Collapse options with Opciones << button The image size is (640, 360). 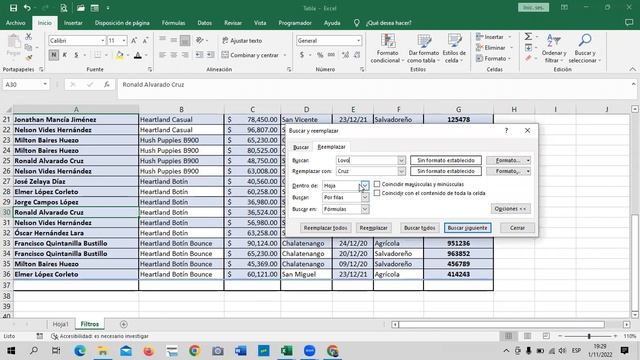pos(511,209)
